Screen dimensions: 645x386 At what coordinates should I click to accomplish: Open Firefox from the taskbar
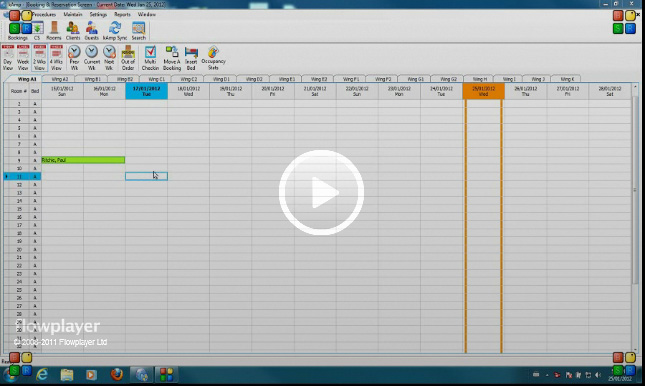(x=117, y=374)
